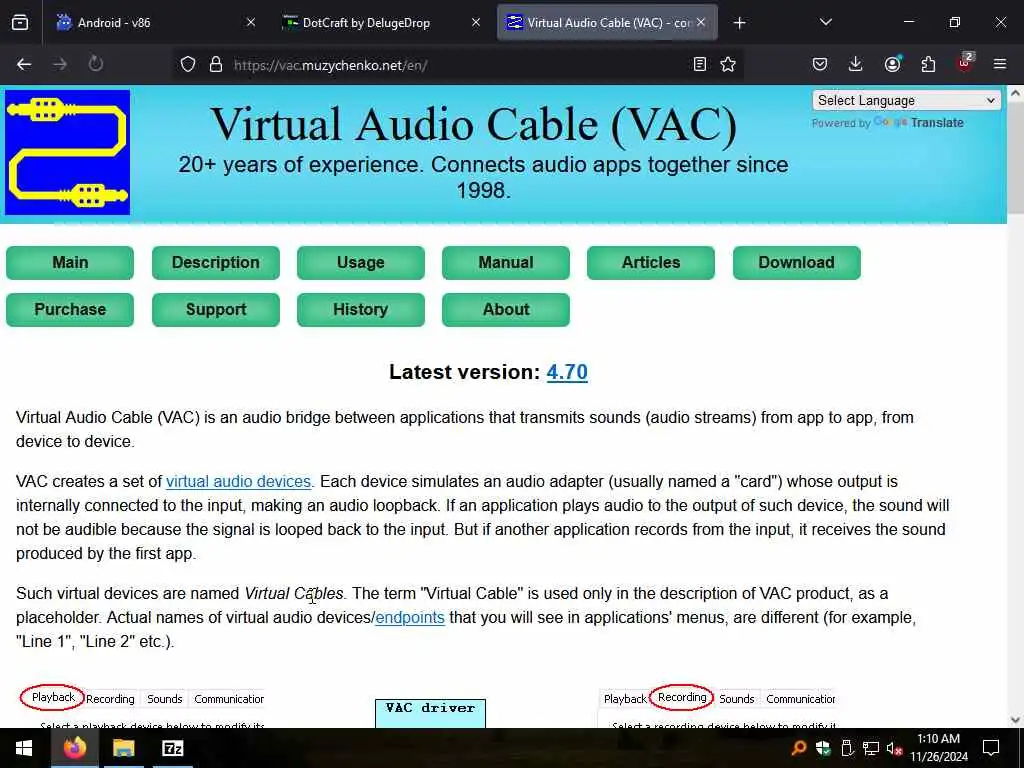The width and height of the screenshot is (1024, 768).
Task: Open the Description page
Action: (x=216, y=263)
